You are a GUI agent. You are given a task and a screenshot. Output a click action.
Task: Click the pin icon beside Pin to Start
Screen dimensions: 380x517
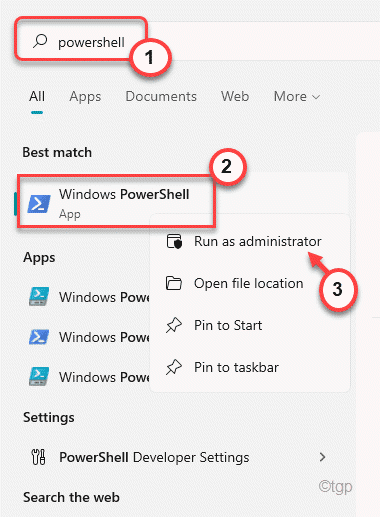174,325
